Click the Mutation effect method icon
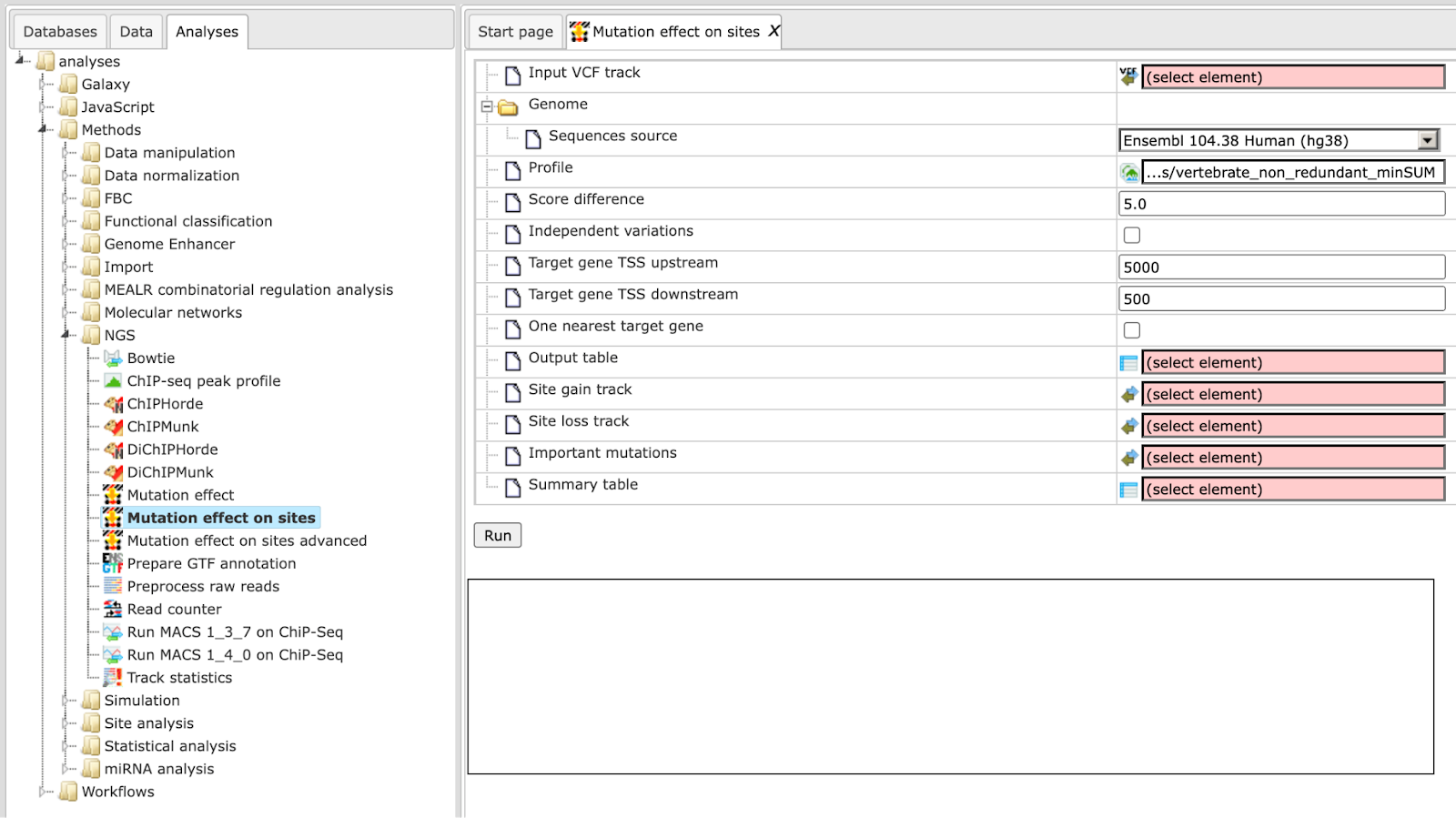The image size is (1456, 818). 113,495
